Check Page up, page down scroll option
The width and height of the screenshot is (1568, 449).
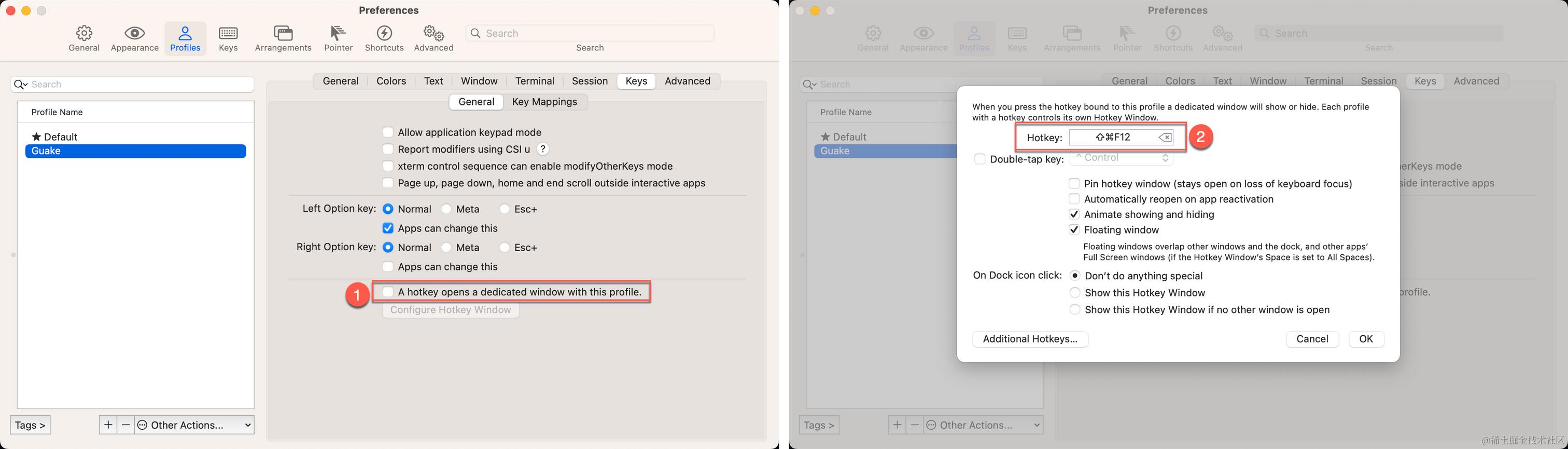[388, 183]
